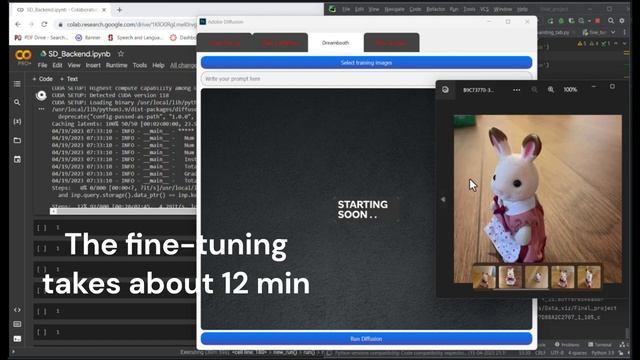Add a Text cell in Colab
This screenshot has height=360, width=640.
(x=69, y=79)
